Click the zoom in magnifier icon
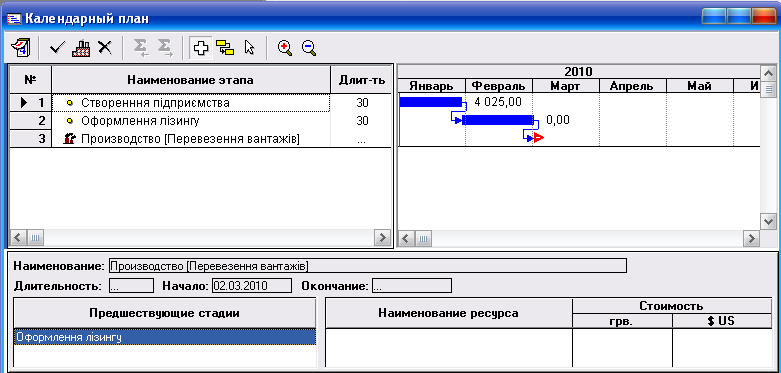 285,48
